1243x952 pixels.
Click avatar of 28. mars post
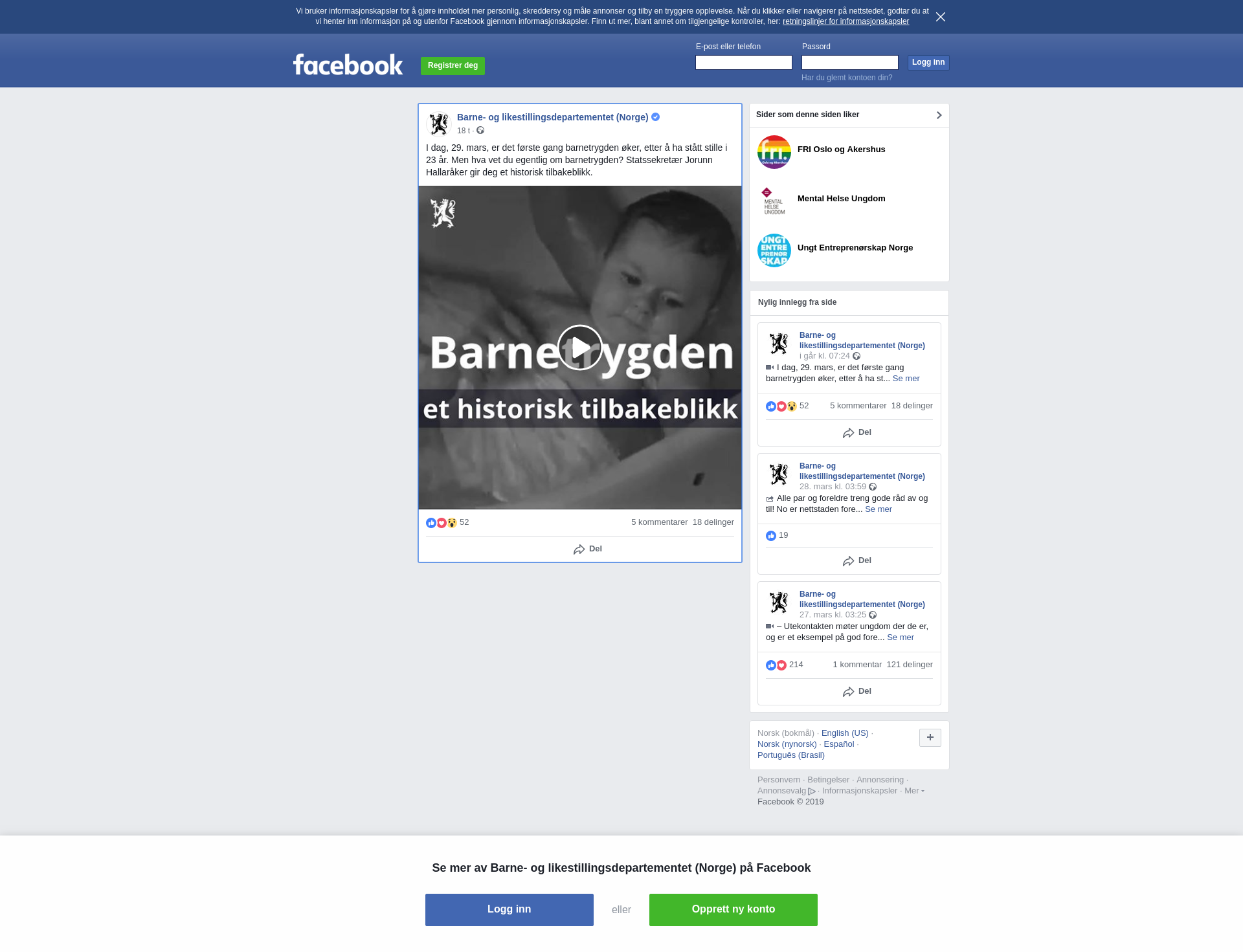coord(779,474)
